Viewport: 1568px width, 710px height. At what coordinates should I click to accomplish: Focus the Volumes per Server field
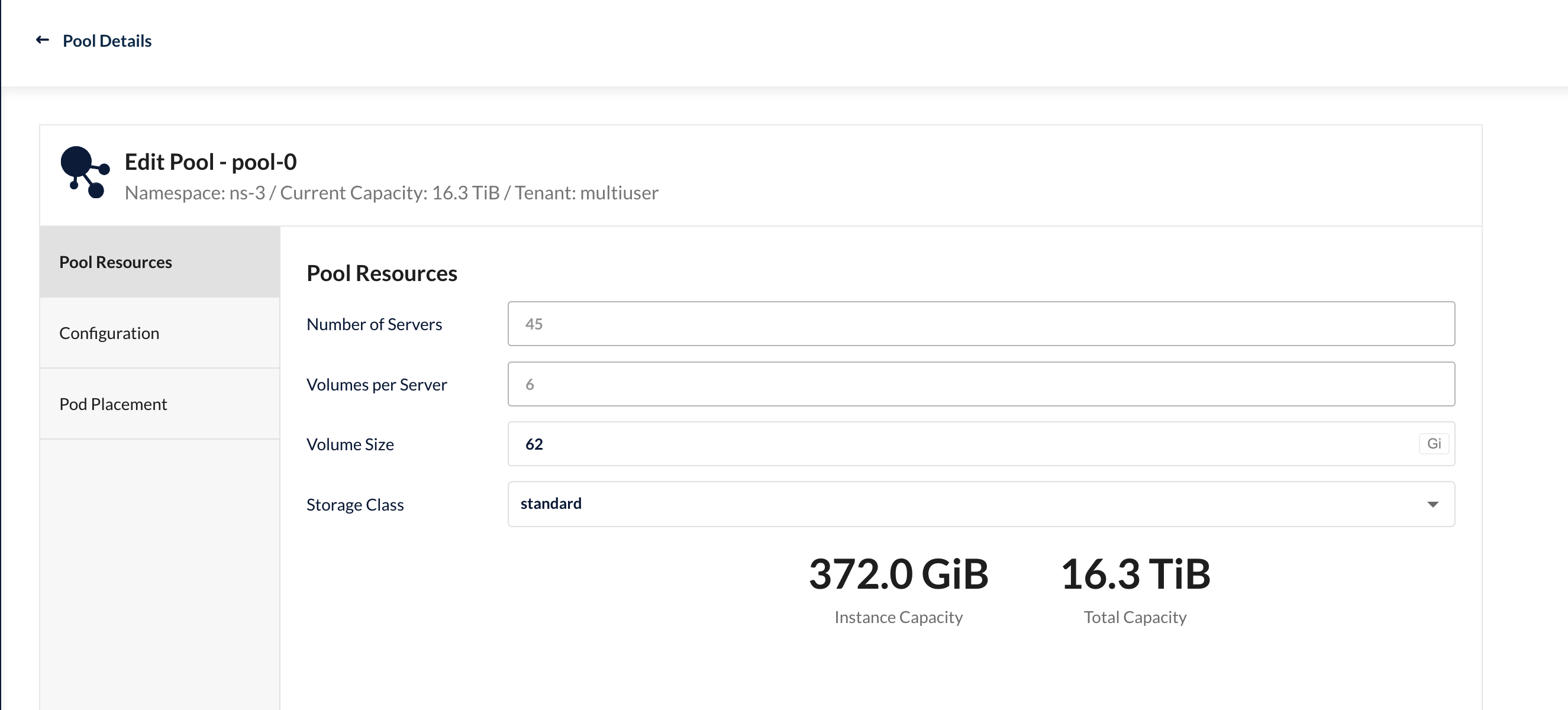coord(981,384)
